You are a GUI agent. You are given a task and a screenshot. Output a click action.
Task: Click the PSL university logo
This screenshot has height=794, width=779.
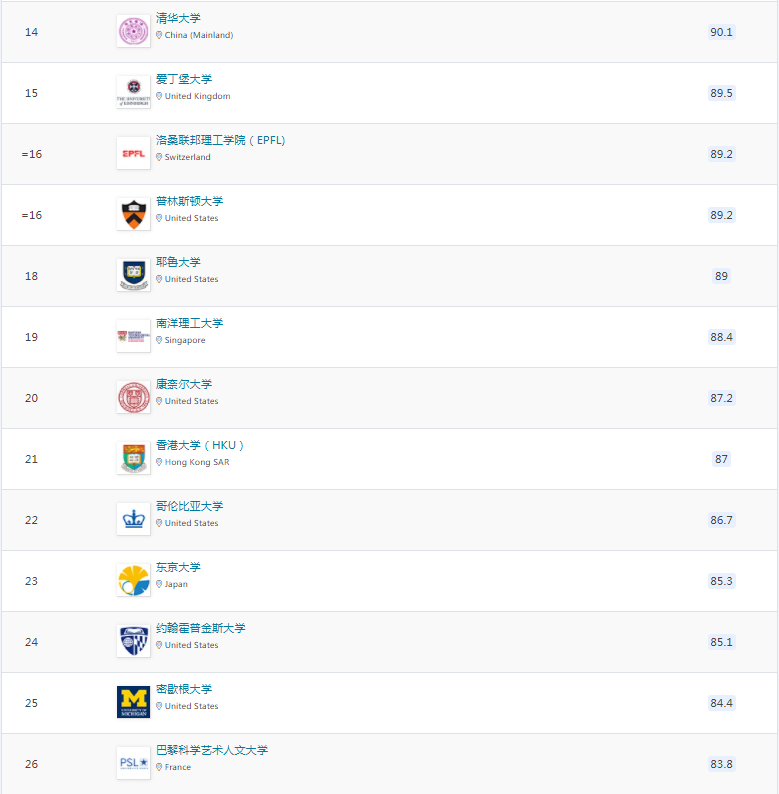click(x=133, y=763)
